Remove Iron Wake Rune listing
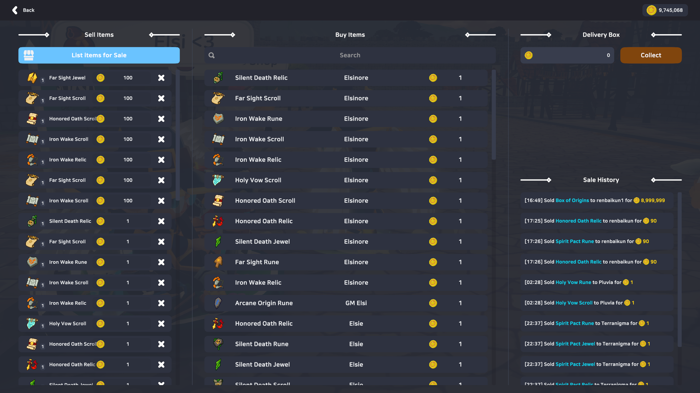The width and height of the screenshot is (700, 393). point(161,262)
